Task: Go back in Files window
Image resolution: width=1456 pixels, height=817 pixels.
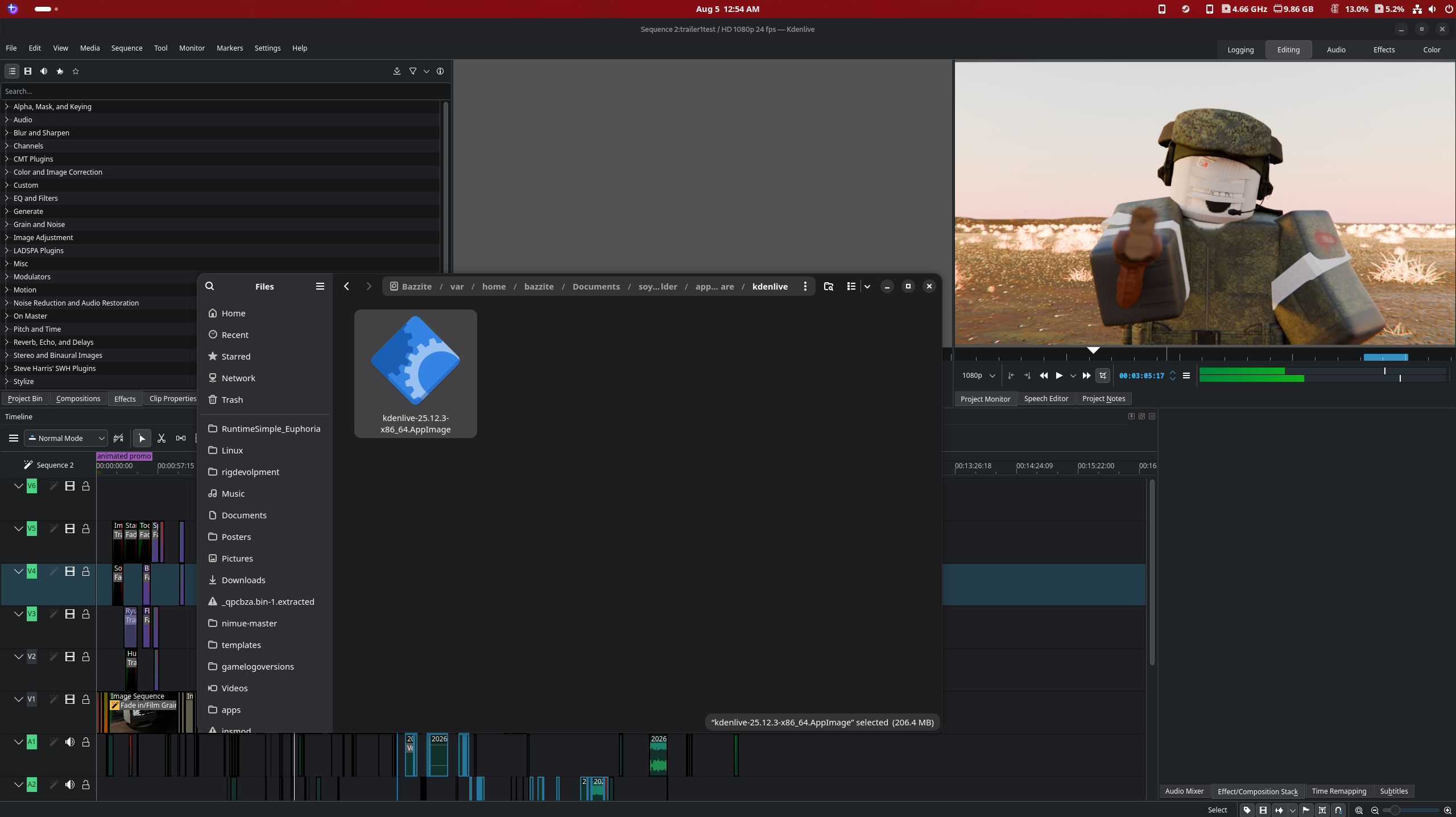Action: (346, 286)
